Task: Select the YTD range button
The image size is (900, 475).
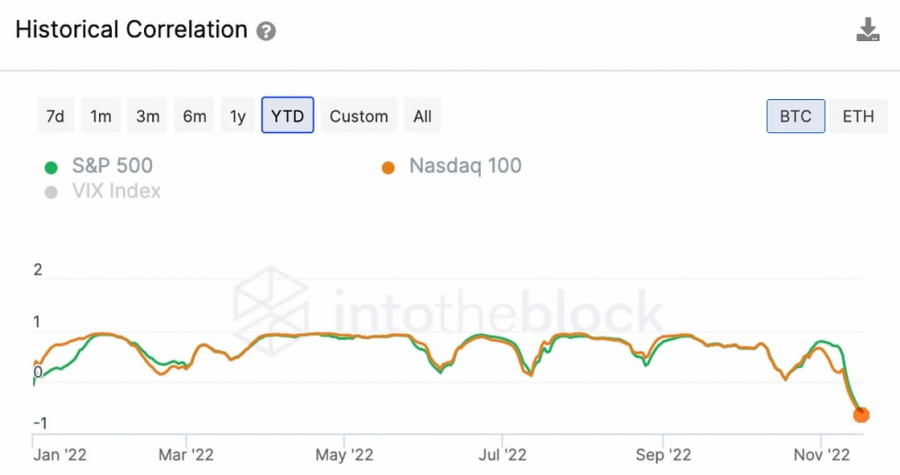Action: tap(288, 116)
